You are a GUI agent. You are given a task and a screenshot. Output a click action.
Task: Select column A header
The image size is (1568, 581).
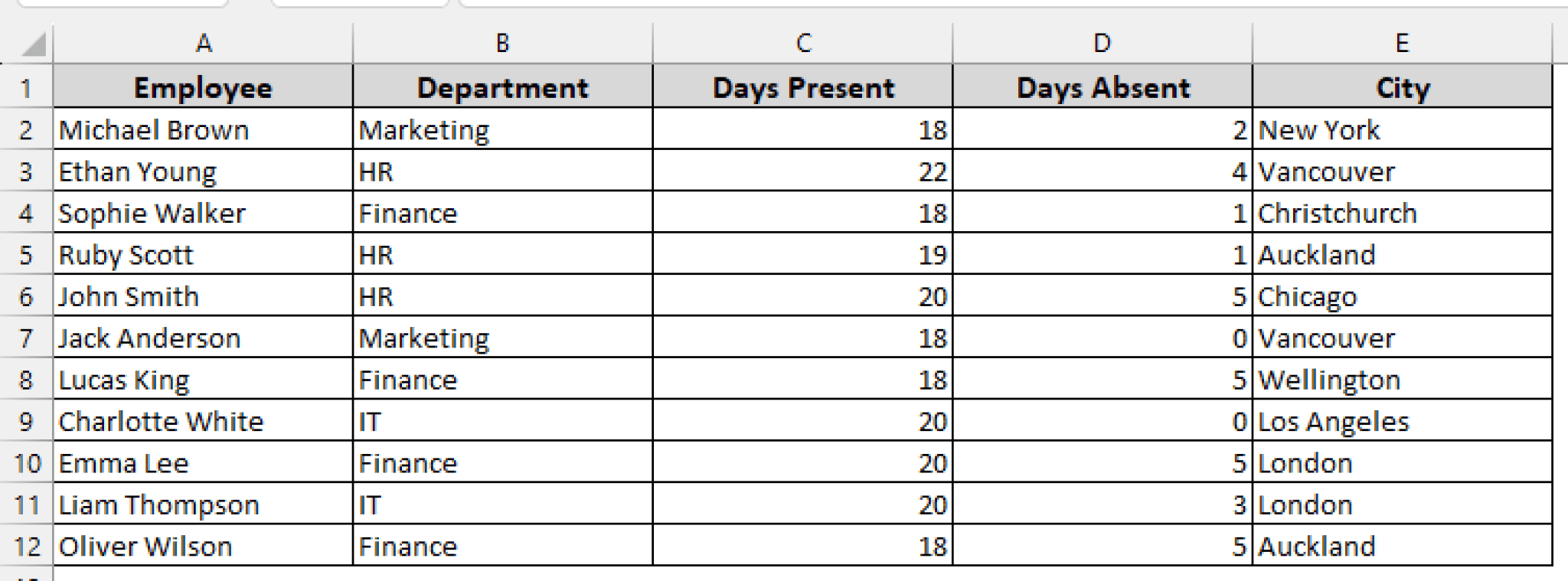[x=203, y=44]
